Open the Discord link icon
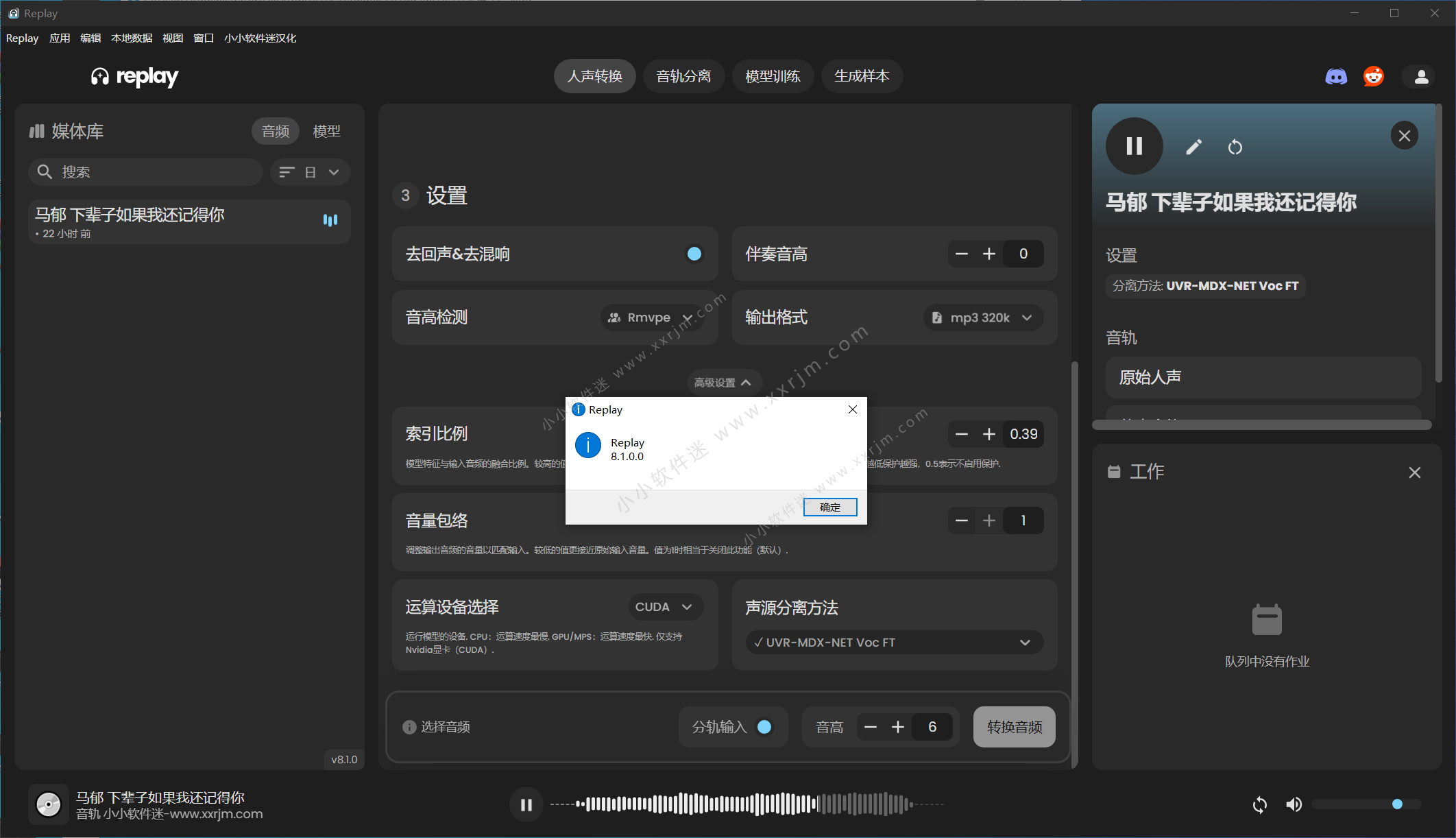 1336,77
